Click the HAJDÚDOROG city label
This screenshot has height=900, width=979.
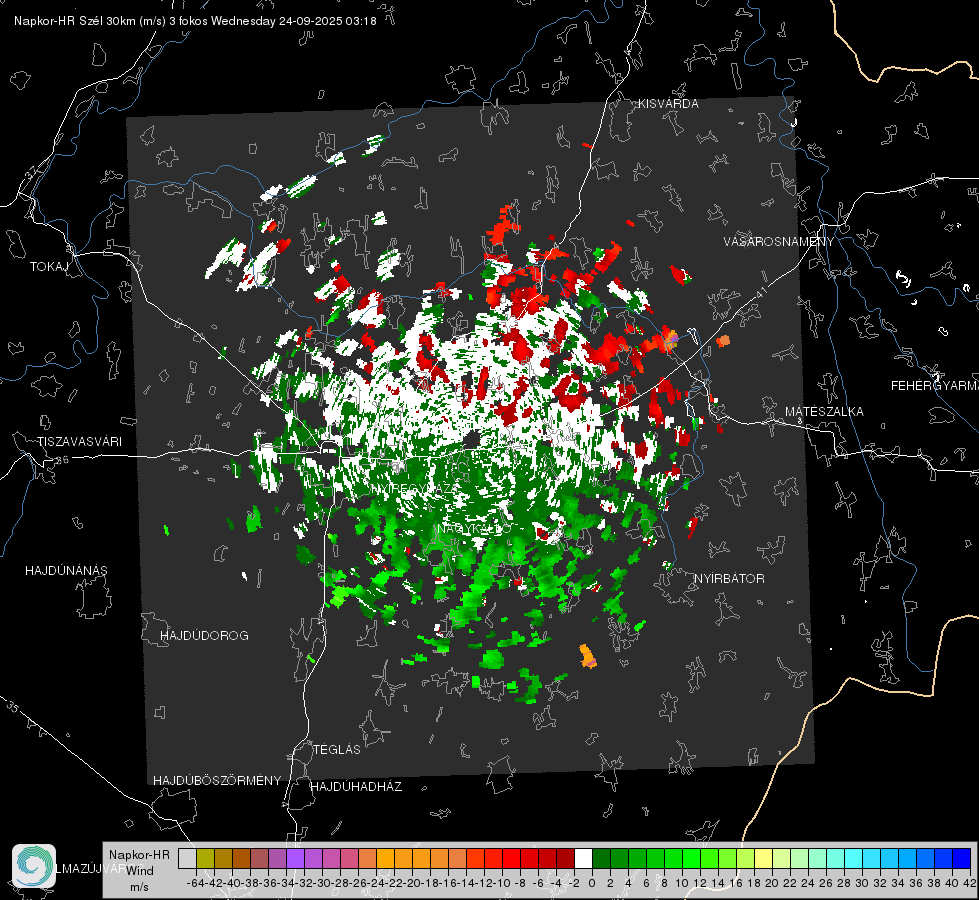tap(204, 636)
